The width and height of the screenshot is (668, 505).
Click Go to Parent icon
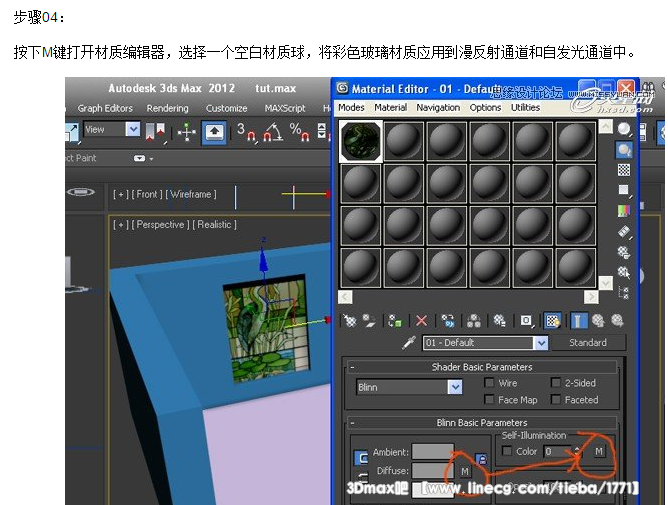coord(598,320)
